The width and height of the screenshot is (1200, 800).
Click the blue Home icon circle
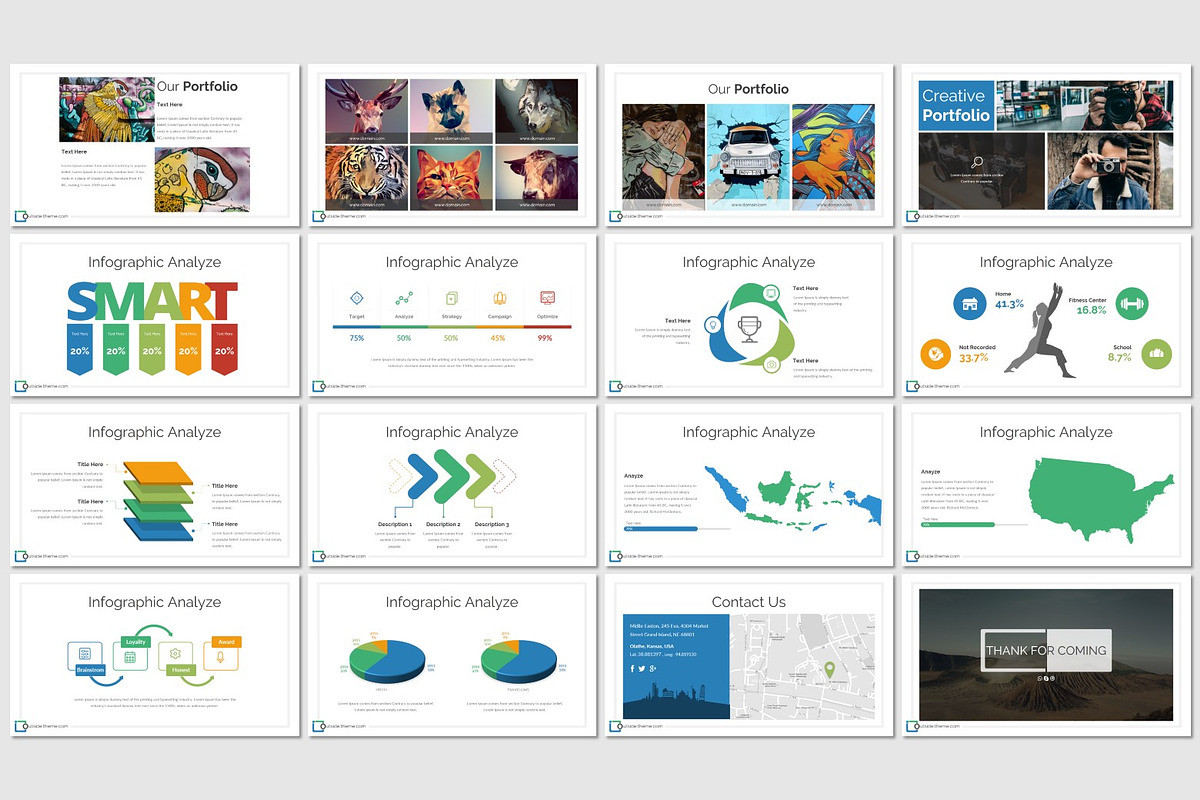pos(968,303)
